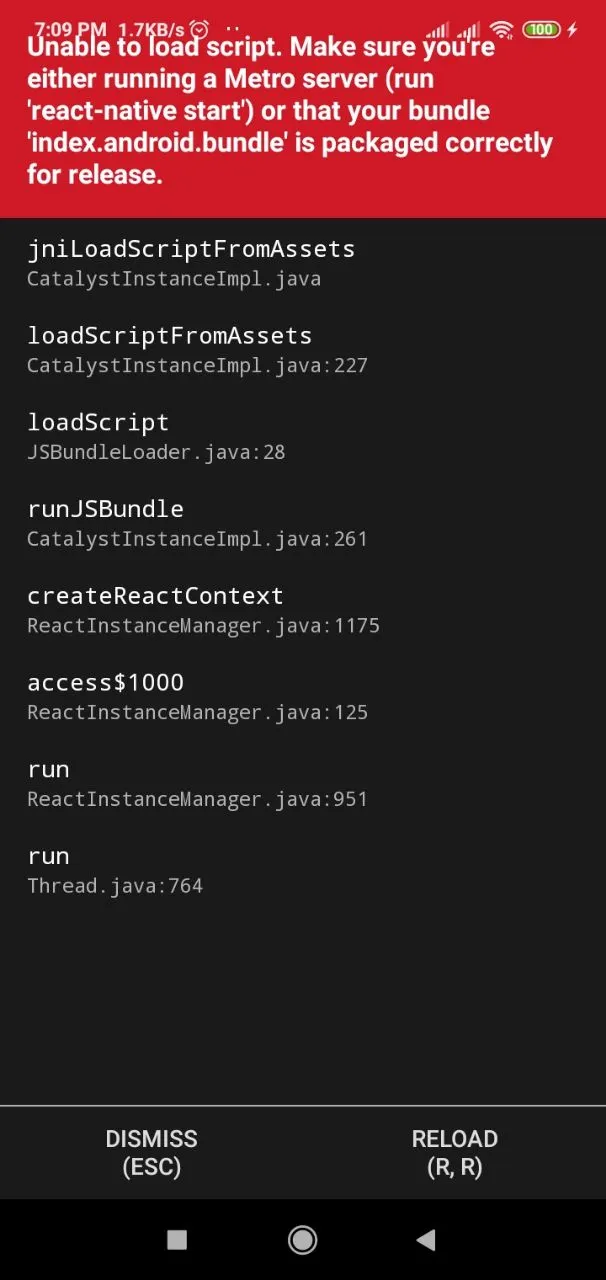Tap the alarm clock status icon
Viewport: 606px width, 1280px height.
200,30
